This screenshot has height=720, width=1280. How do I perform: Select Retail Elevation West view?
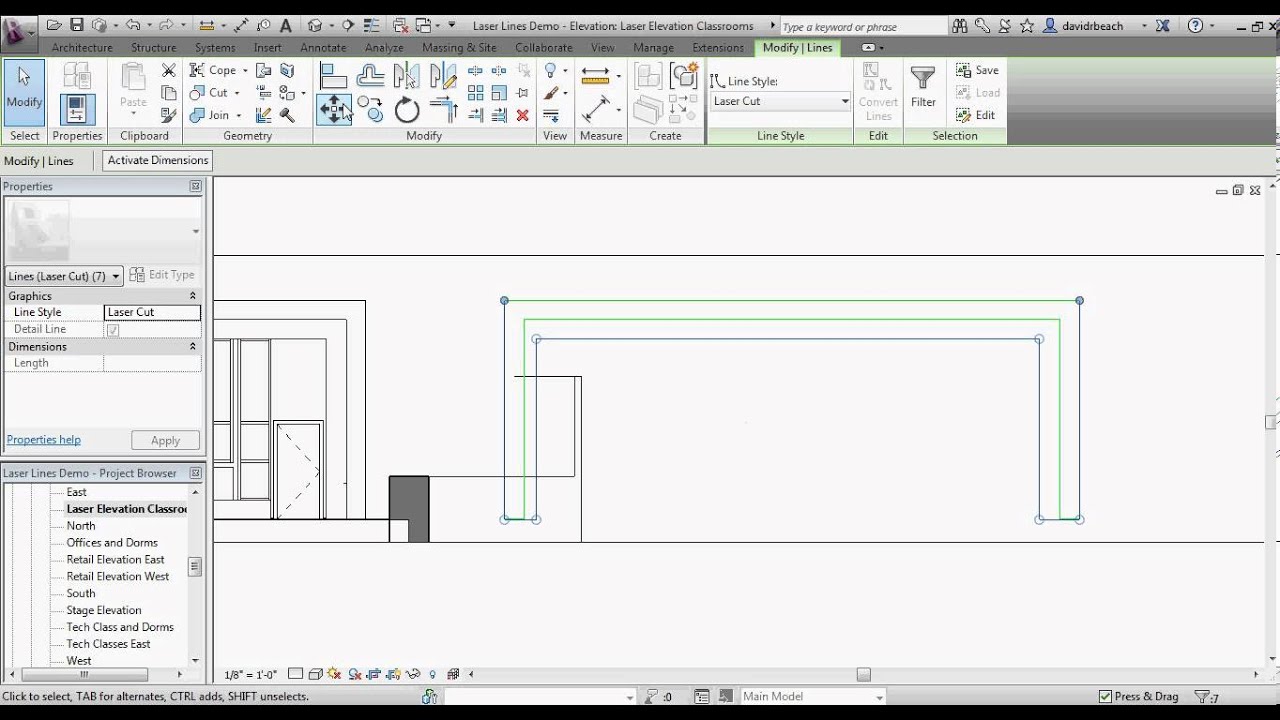(x=118, y=576)
